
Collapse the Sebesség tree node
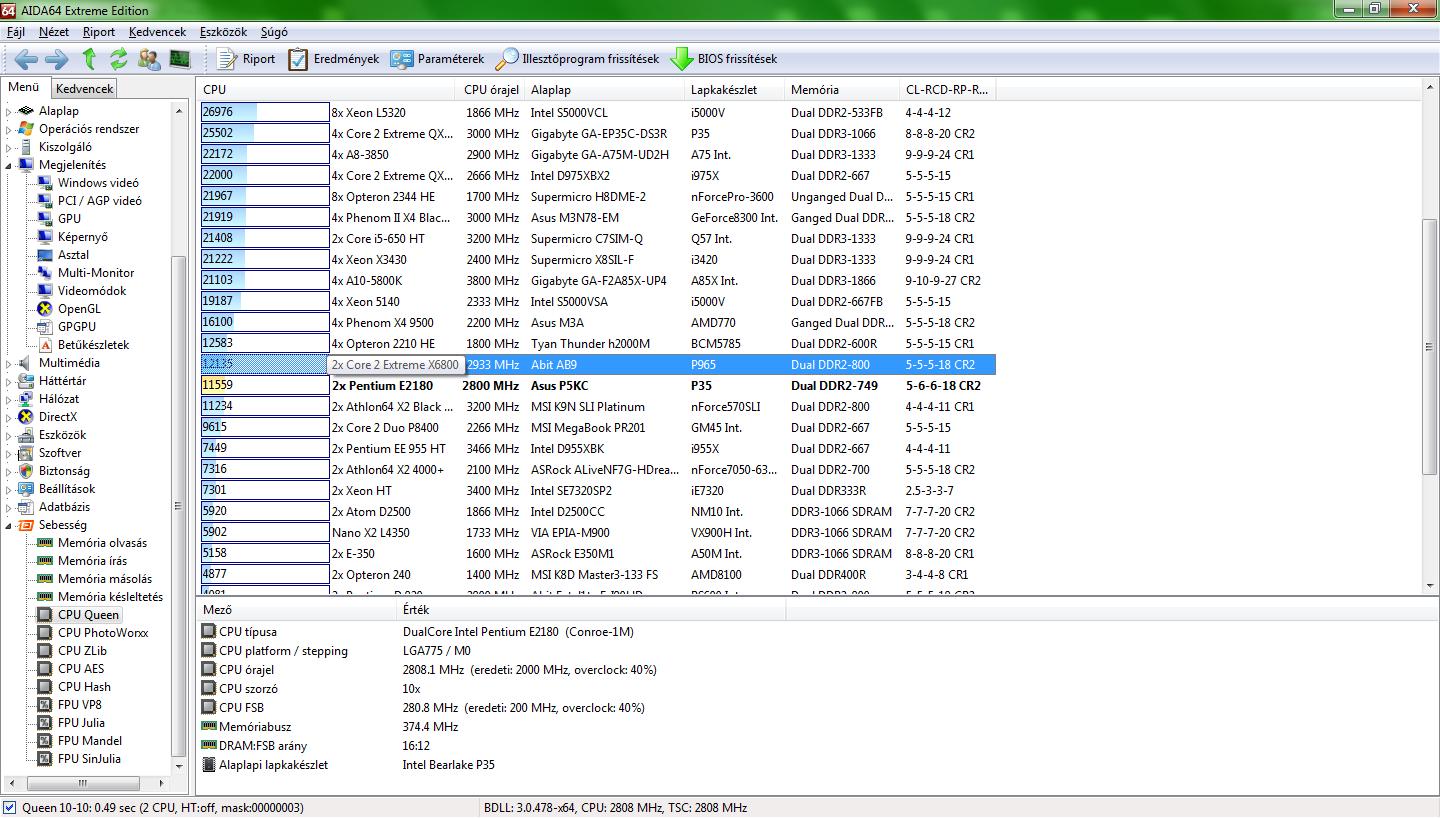(9, 525)
